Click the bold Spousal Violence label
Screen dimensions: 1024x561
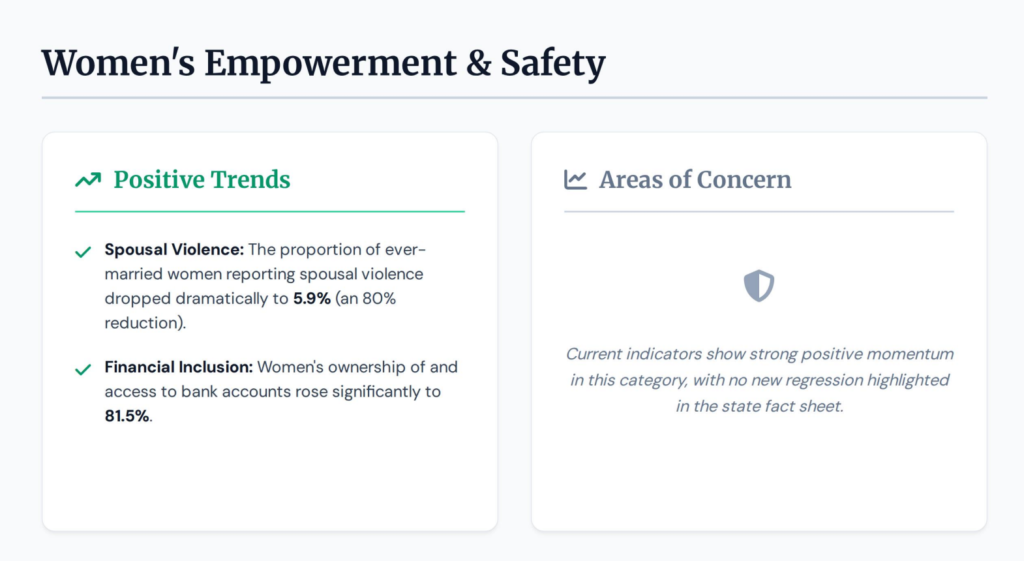(x=174, y=249)
